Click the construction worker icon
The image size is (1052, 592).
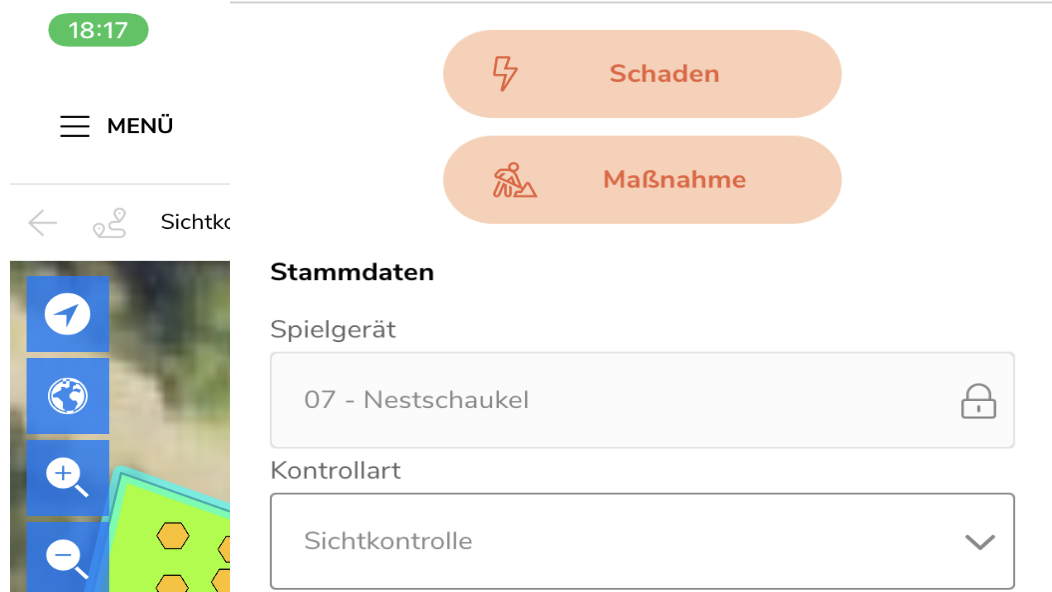[514, 180]
